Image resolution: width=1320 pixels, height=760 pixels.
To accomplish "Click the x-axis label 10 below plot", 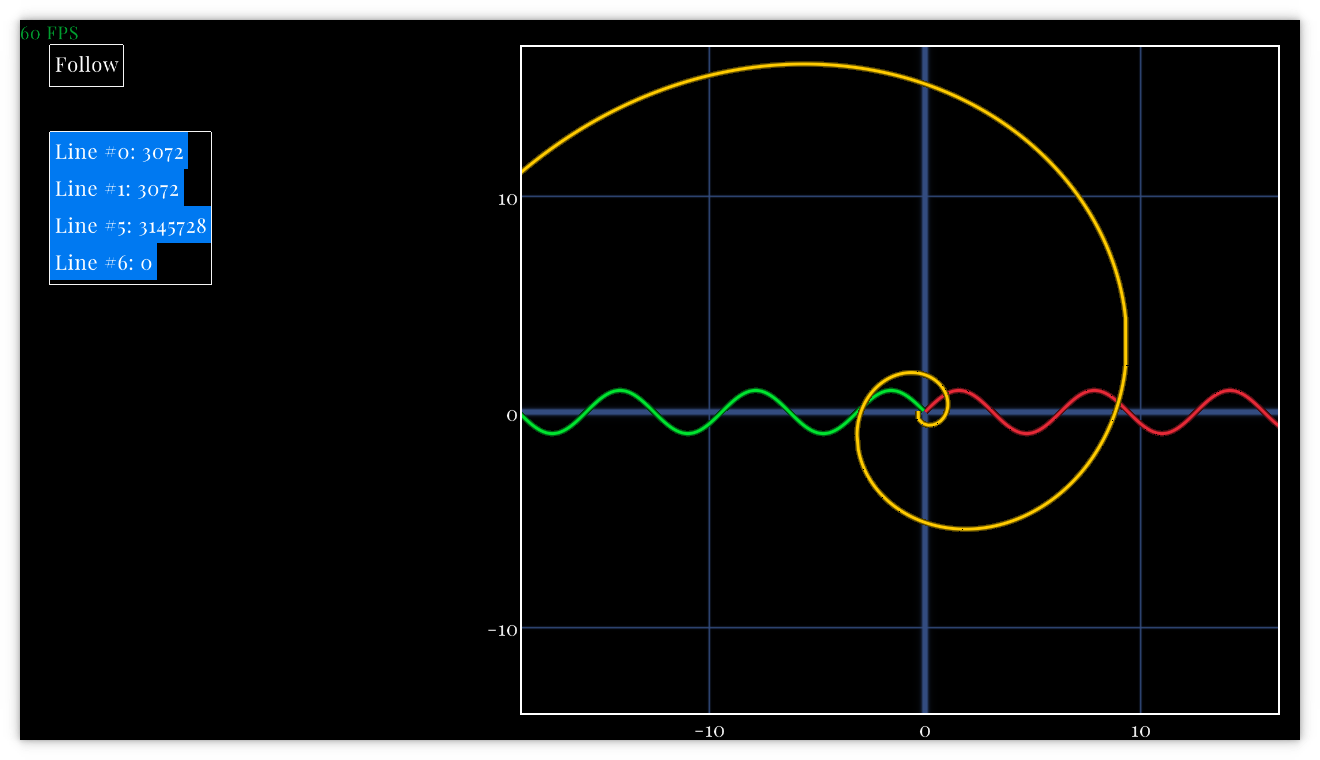I will [x=1140, y=731].
